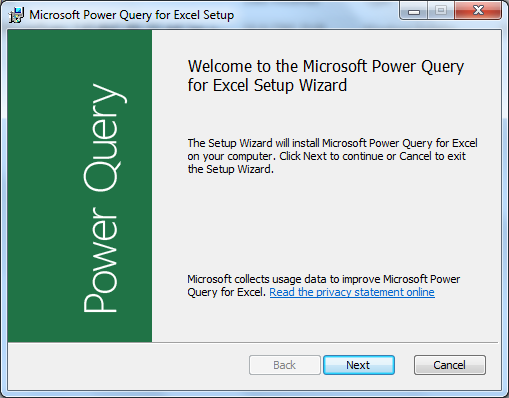This screenshot has width=509, height=398.
Task: Cancel the Power Query setup wizard
Action: click(450, 365)
